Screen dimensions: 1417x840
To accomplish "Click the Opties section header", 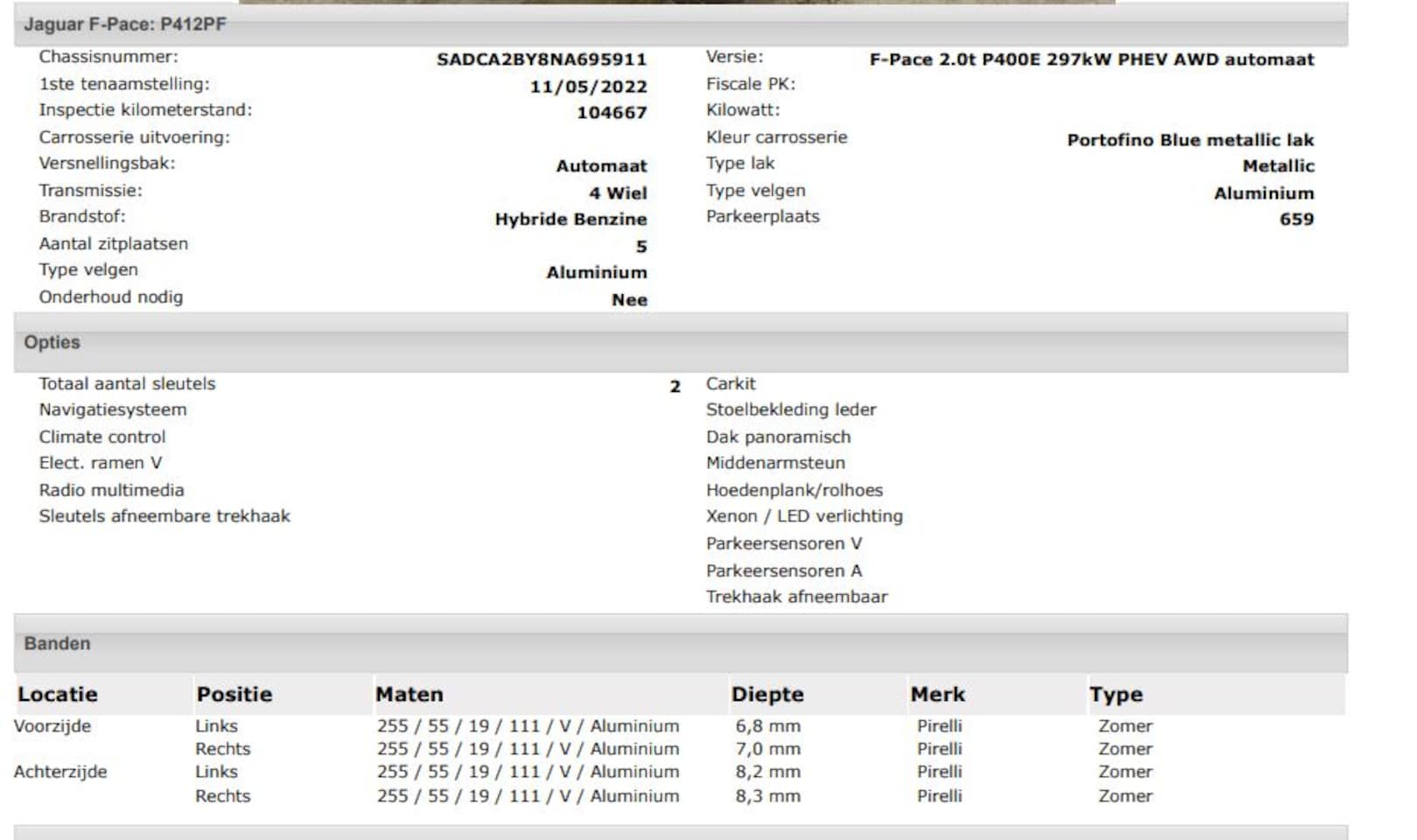I will click(x=53, y=342).
